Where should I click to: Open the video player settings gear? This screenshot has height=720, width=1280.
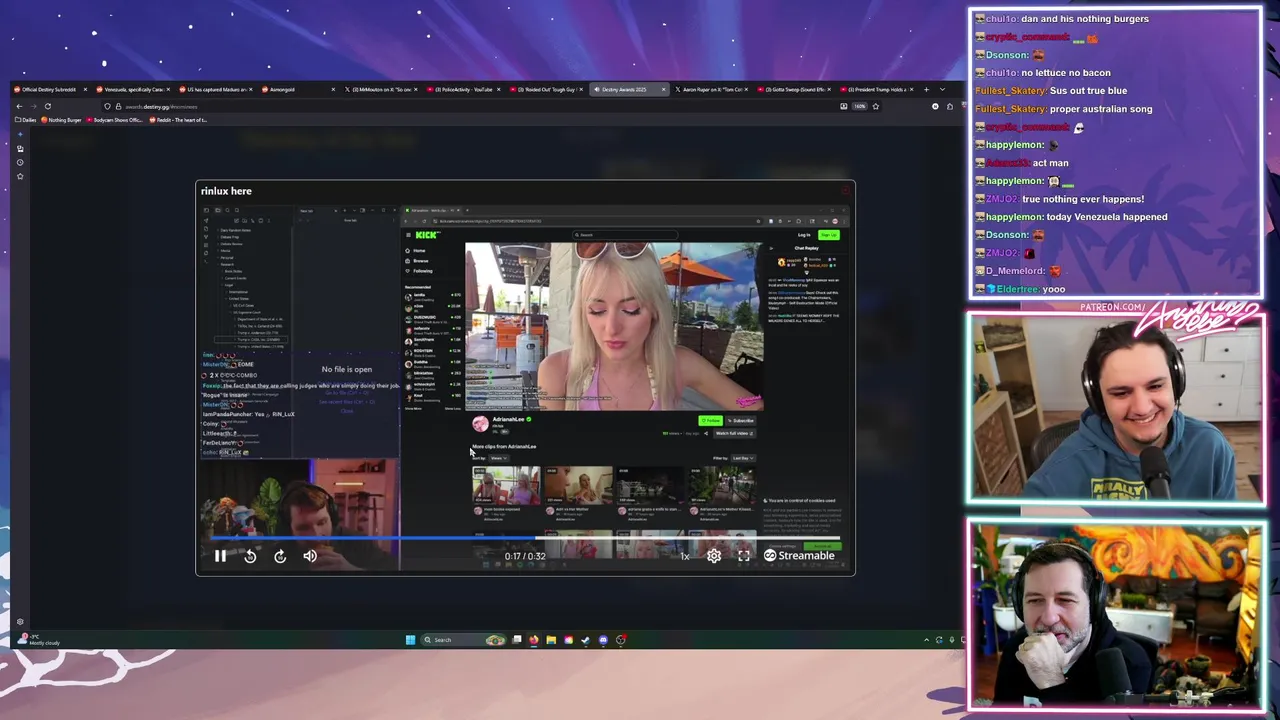click(714, 556)
